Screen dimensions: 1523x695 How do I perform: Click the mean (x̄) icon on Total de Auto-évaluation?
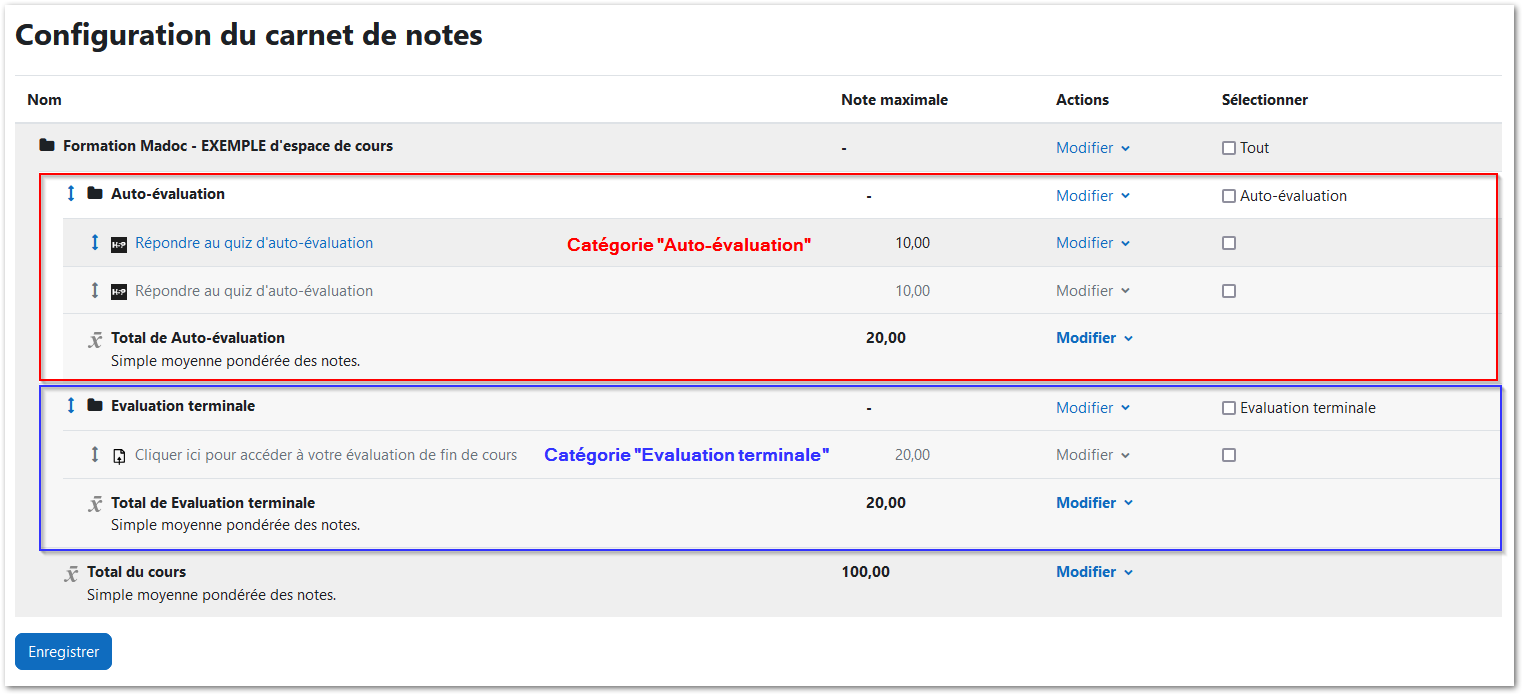[95, 338]
